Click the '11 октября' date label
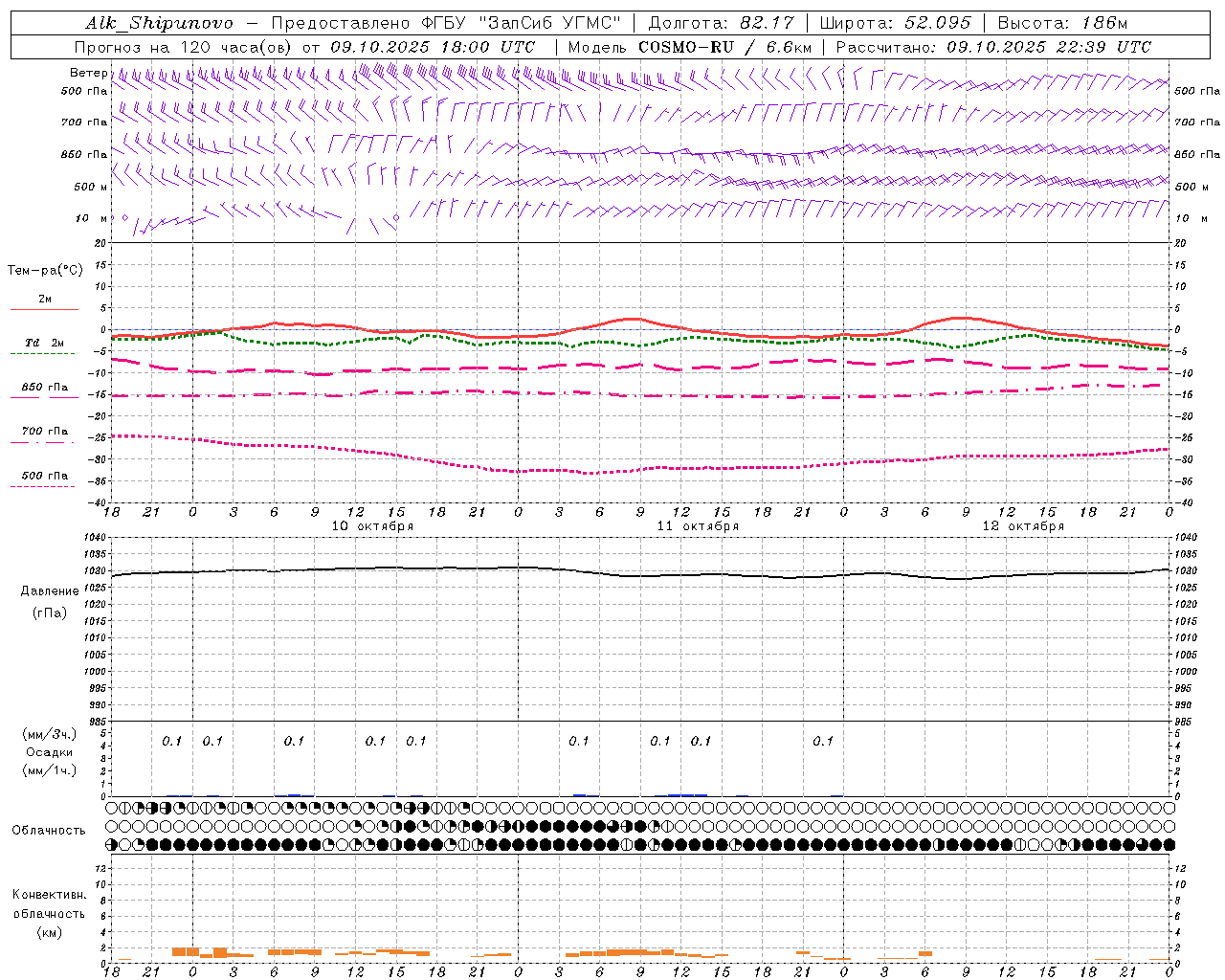 [x=698, y=526]
